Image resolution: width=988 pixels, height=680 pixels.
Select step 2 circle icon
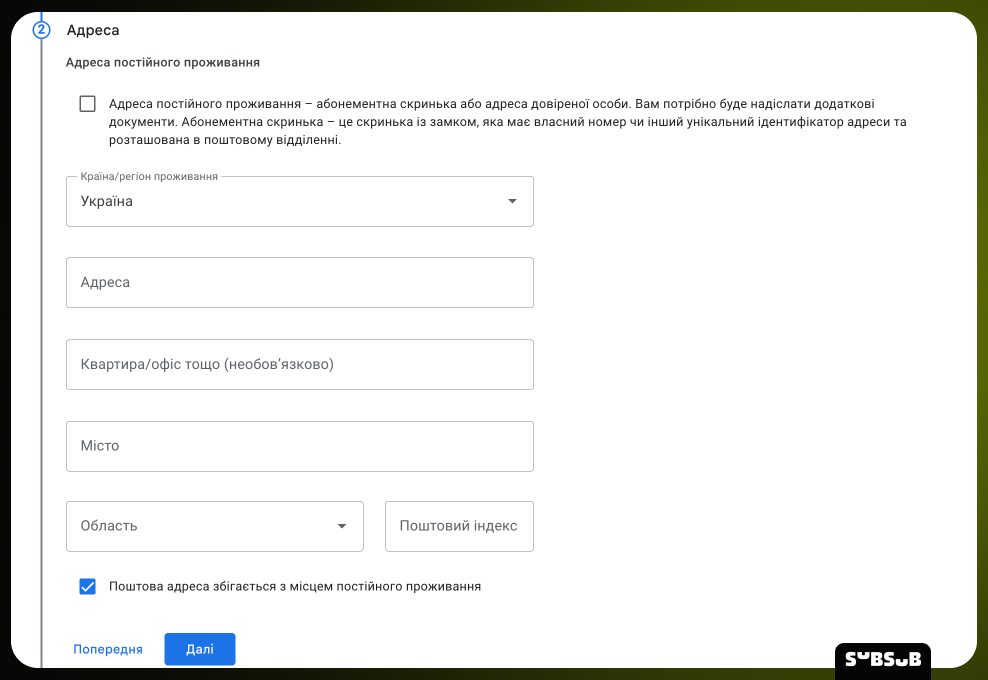pyautogui.click(x=42, y=30)
